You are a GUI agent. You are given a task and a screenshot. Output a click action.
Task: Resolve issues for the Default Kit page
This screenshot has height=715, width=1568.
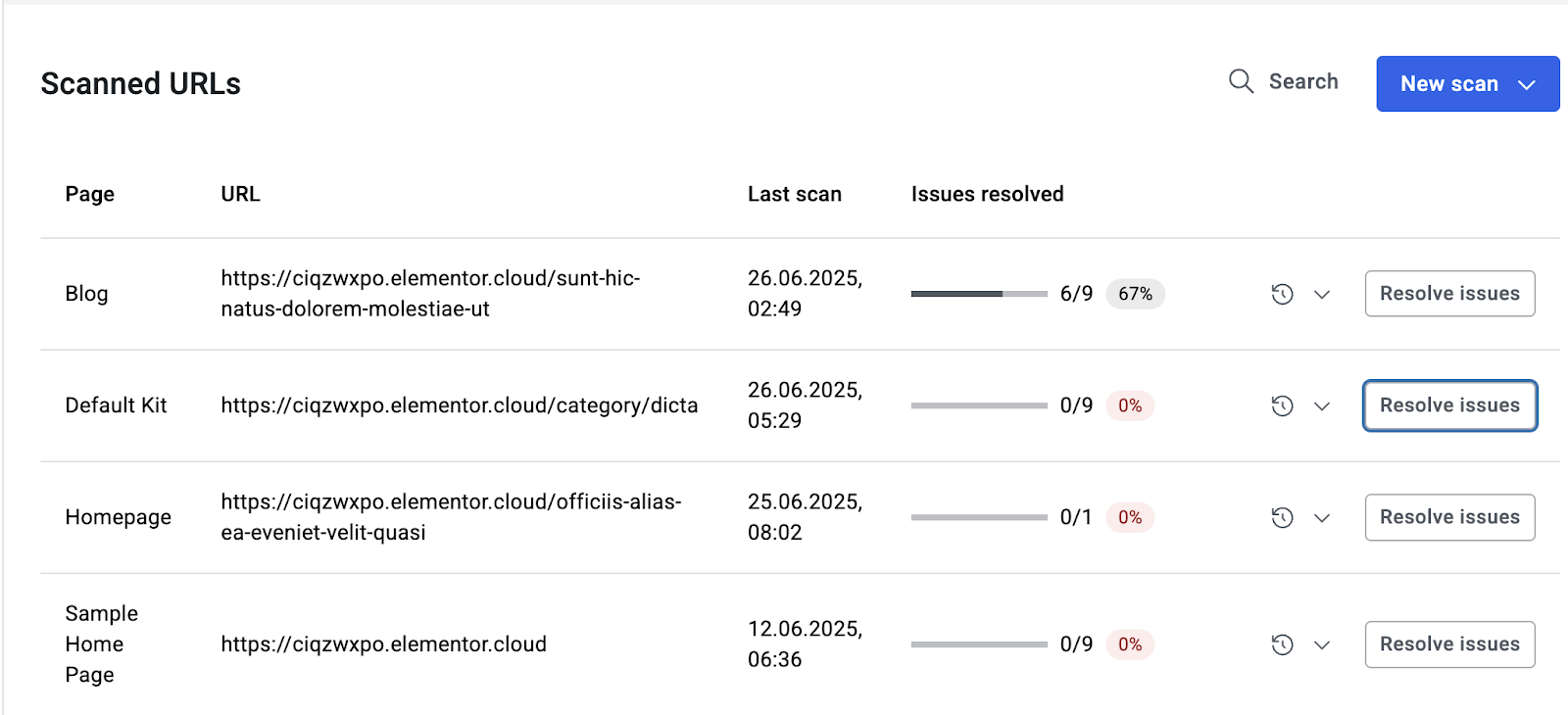[x=1449, y=405]
